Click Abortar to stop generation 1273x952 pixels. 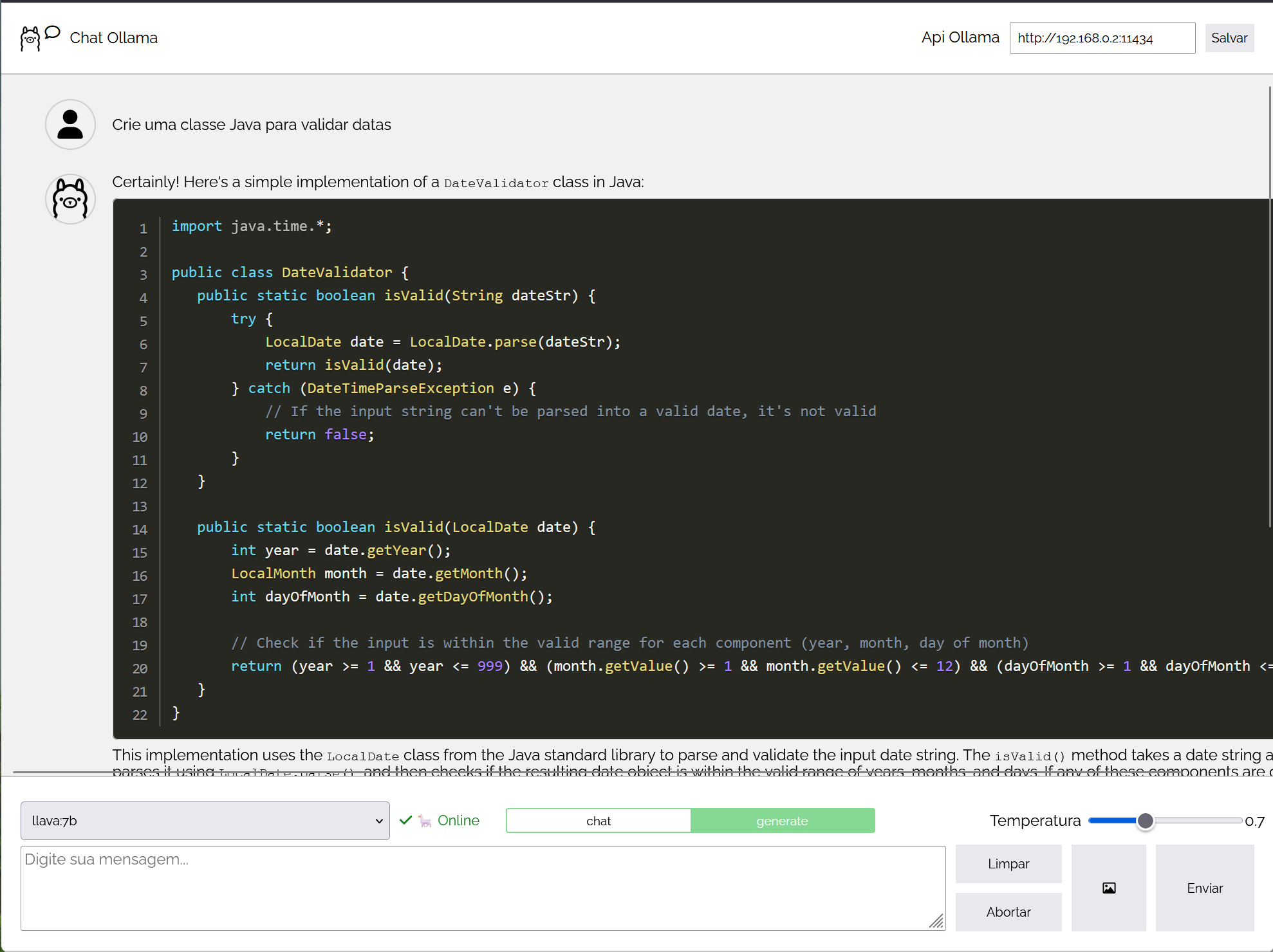1008,912
